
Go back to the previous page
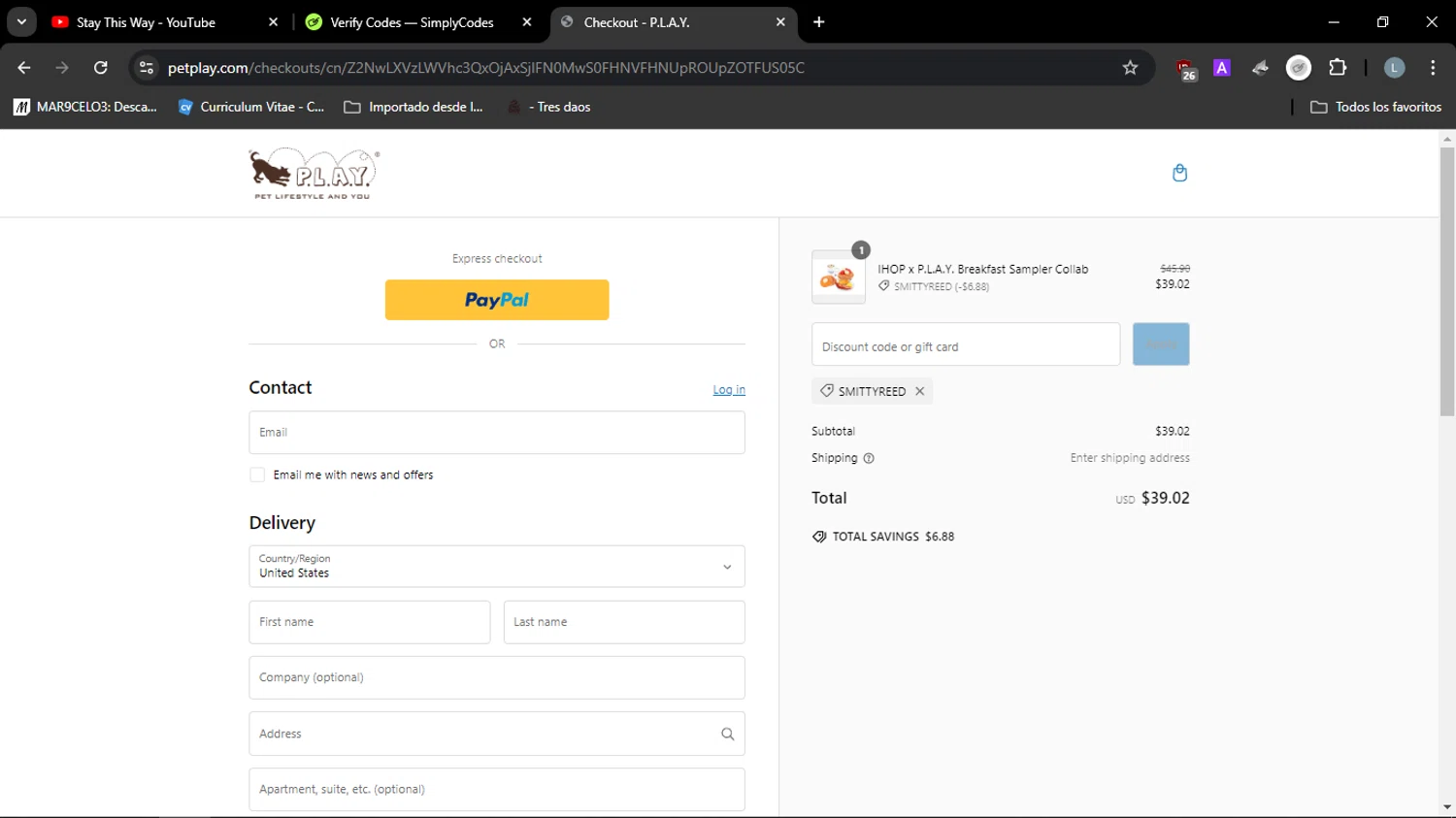pyautogui.click(x=24, y=68)
